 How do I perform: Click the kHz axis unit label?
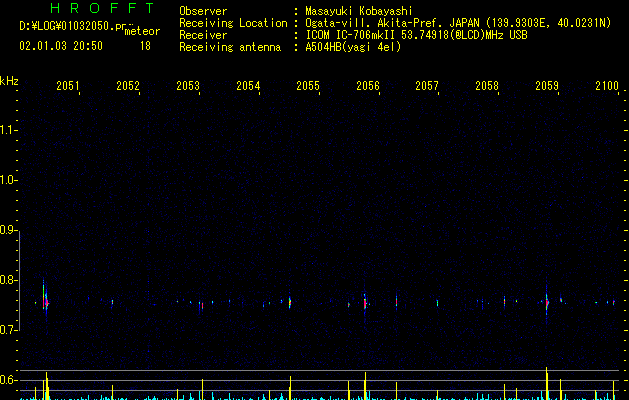click(x=9, y=81)
